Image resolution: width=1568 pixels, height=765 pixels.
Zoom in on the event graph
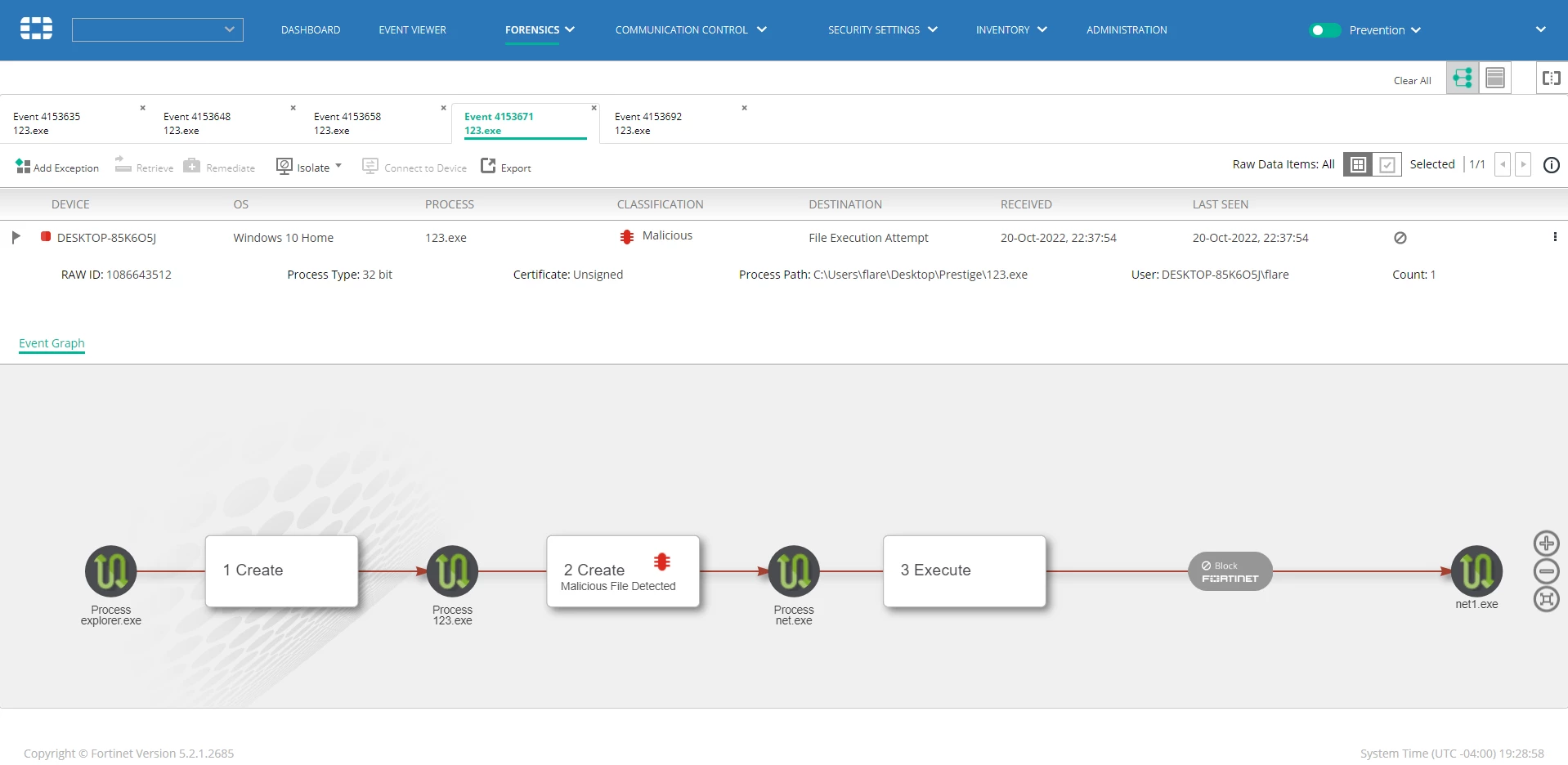pyautogui.click(x=1546, y=544)
